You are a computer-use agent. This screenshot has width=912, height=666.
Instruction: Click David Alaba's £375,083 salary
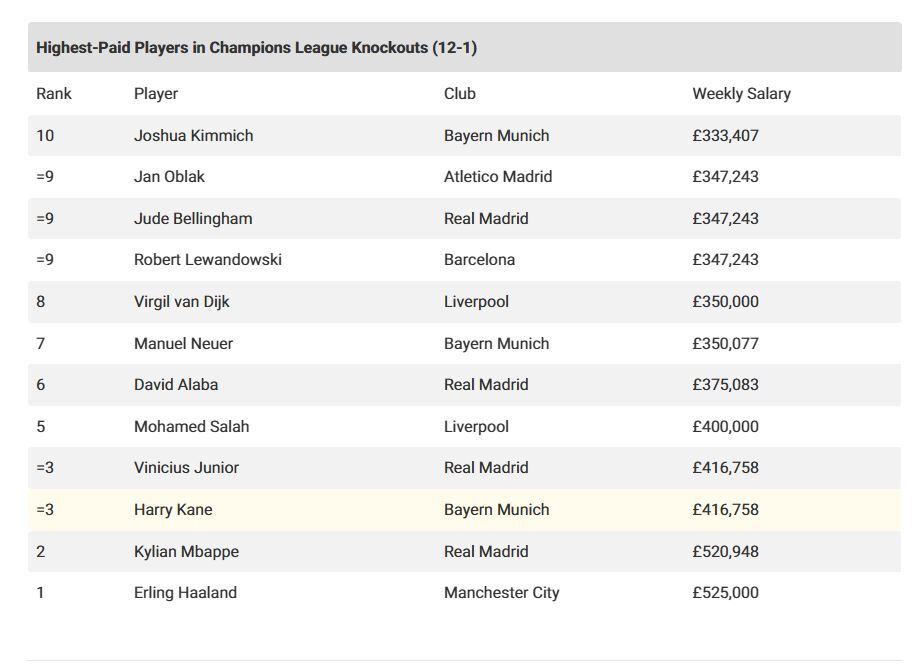coord(725,385)
